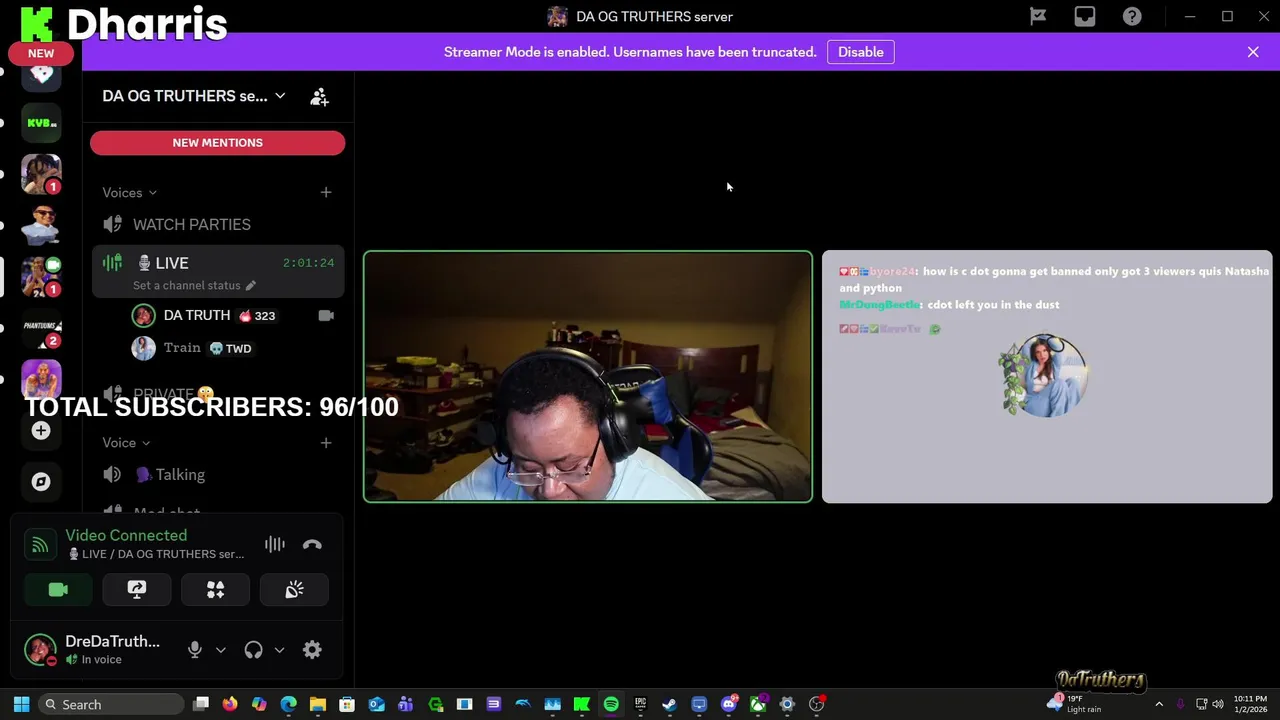Create channel in Voices category
This screenshot has width=1280, height=720.
click(x=326, y=192)
